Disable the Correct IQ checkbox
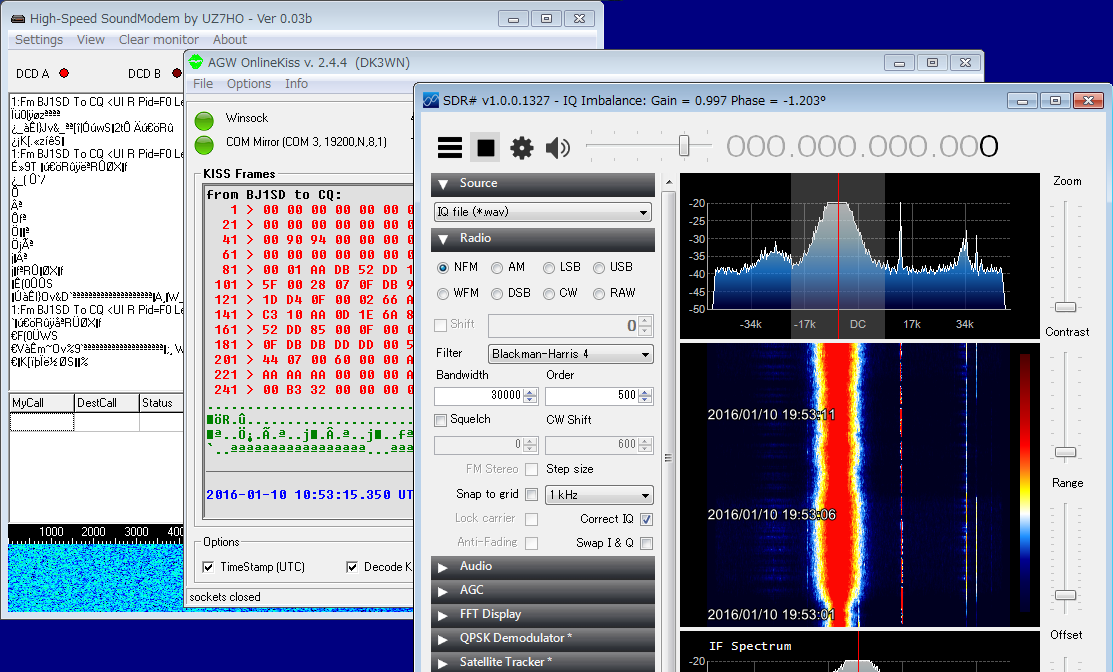This screenshot has height=672, width=1113. (x=646, y=519)
